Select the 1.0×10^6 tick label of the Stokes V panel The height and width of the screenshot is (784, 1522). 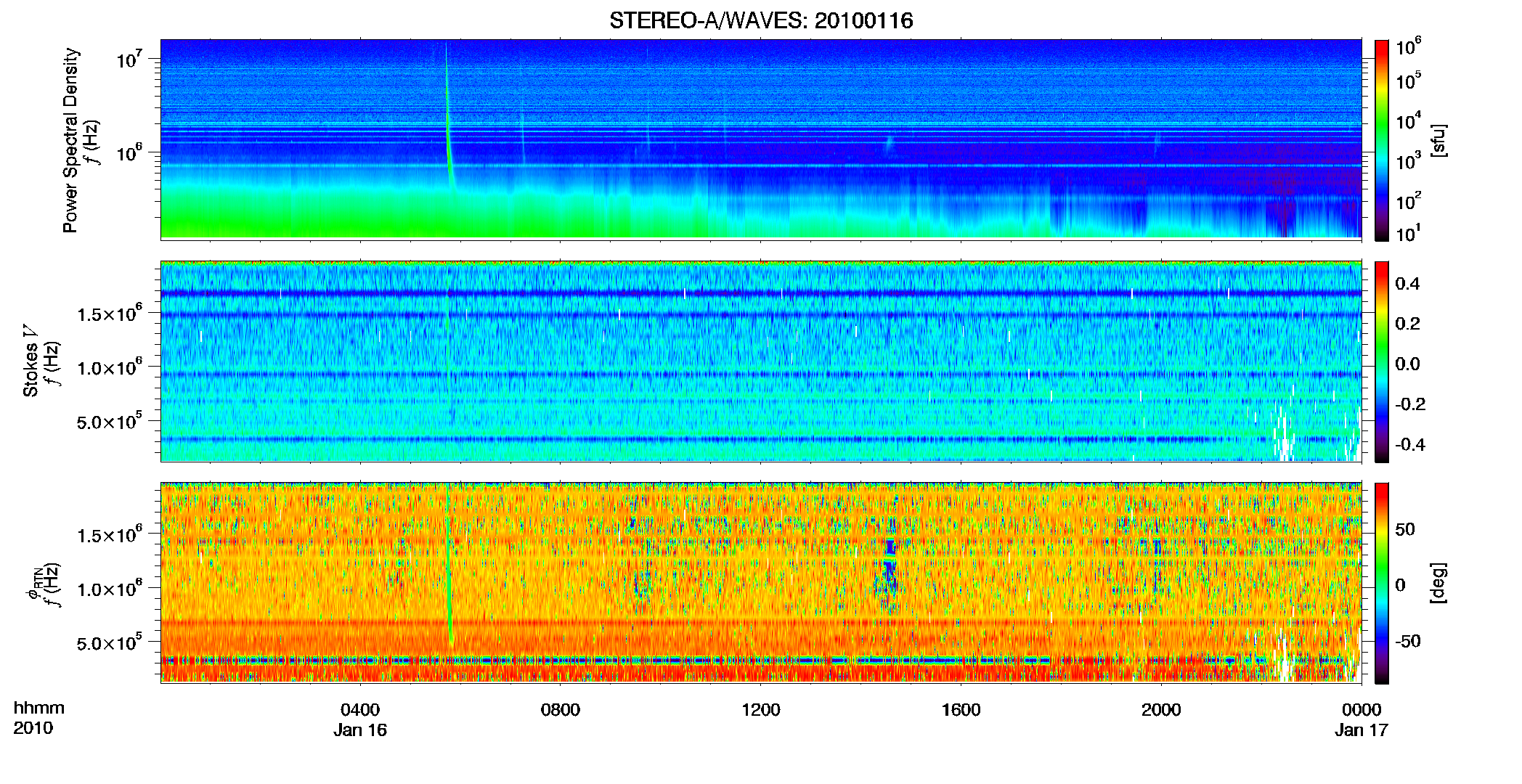pyautogui.click(x=109, y=368)
